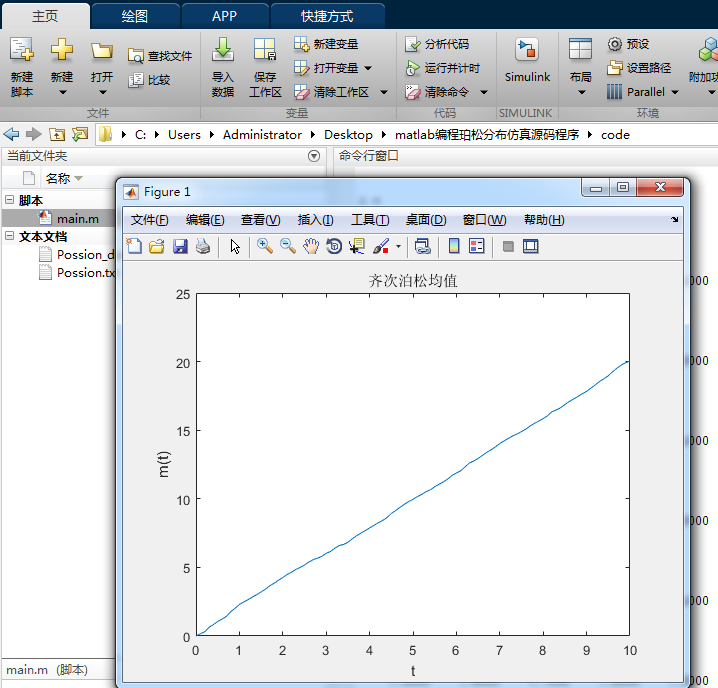Open Preferences (预设) gear

point(628,44)
